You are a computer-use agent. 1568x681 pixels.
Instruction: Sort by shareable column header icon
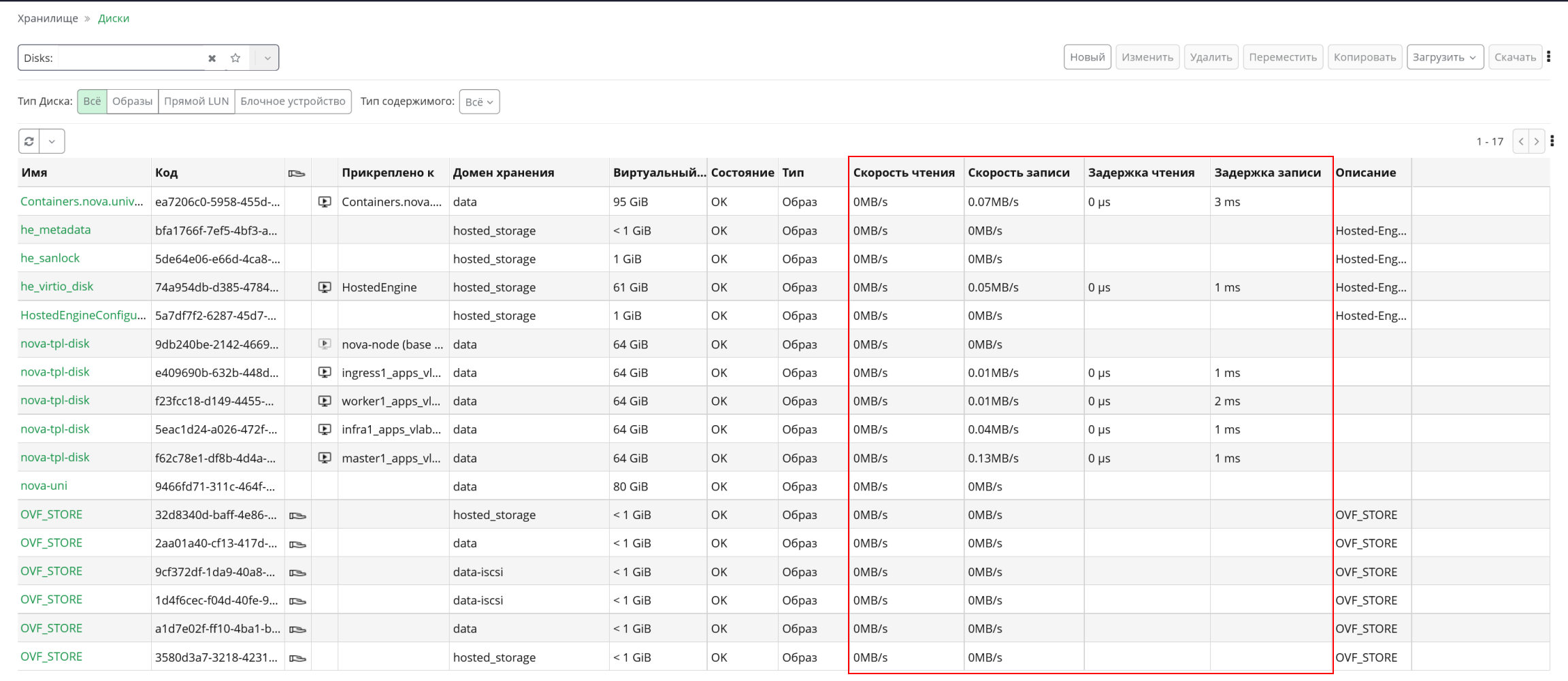click(297, 173)
